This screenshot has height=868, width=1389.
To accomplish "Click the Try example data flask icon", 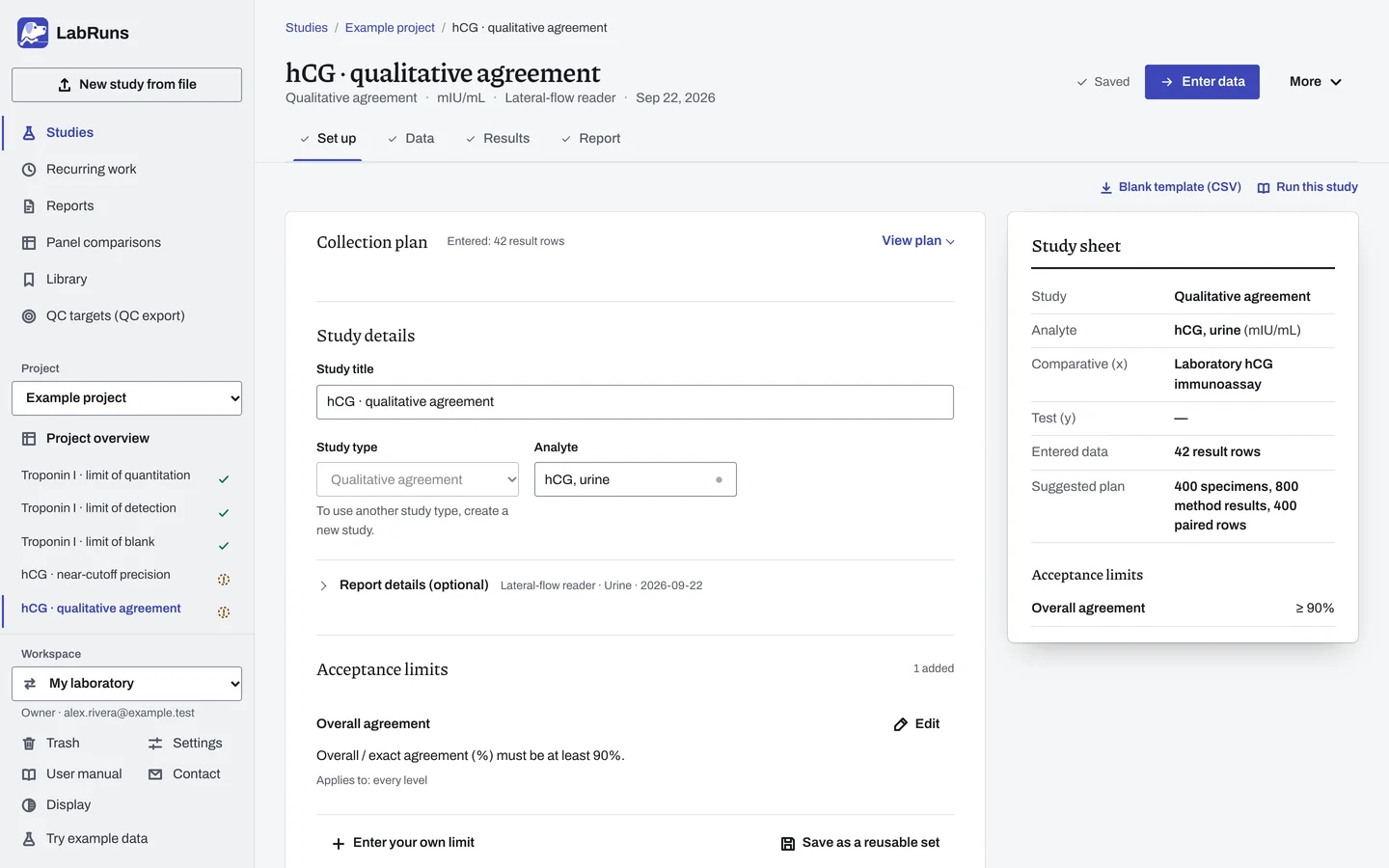I will pyautogui.click(x=29, y=839).
